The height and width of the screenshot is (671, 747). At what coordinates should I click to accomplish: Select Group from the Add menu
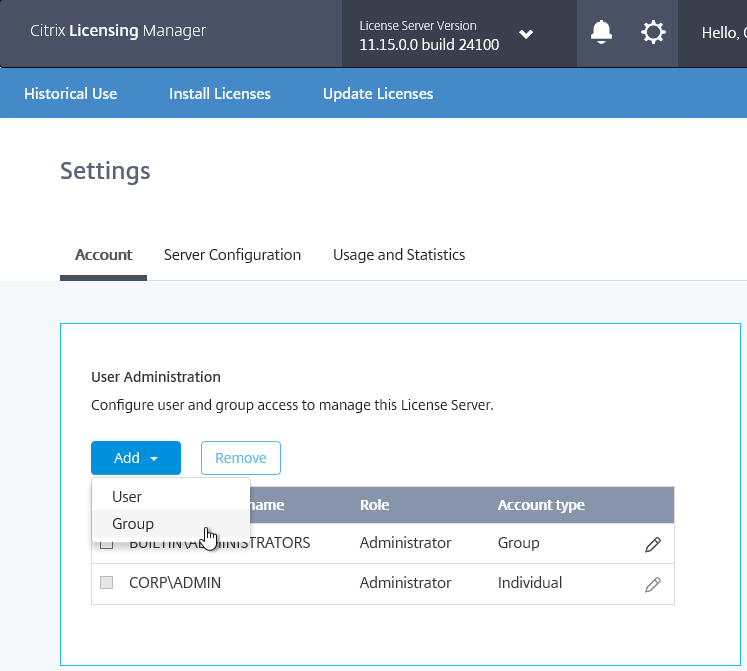(133, 524)
